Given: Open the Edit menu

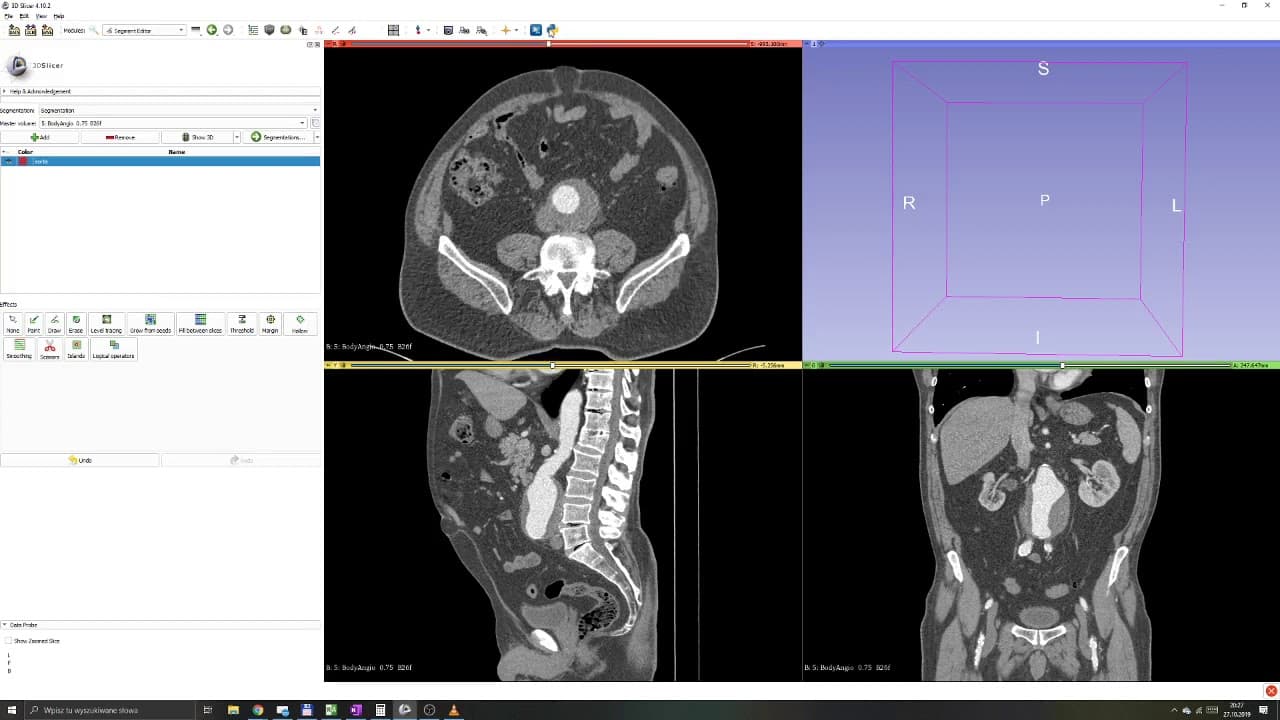Looking at the screenshot, I should 24,16.
